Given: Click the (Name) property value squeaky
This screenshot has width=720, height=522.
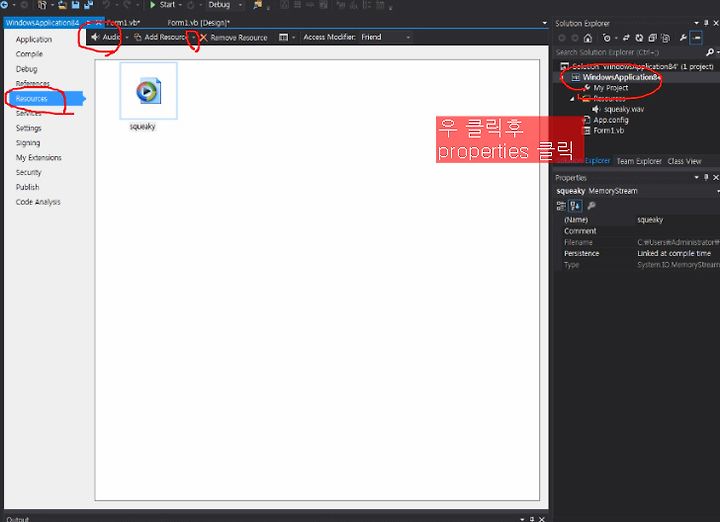Looking at the screenshot, I should click(650, 220).
